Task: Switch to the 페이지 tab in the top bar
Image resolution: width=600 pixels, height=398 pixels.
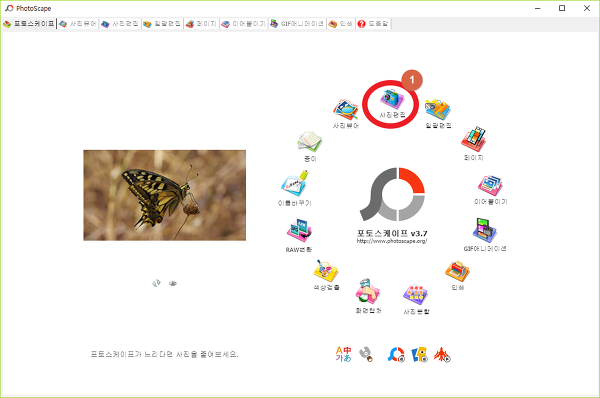Action: (201, 24)
